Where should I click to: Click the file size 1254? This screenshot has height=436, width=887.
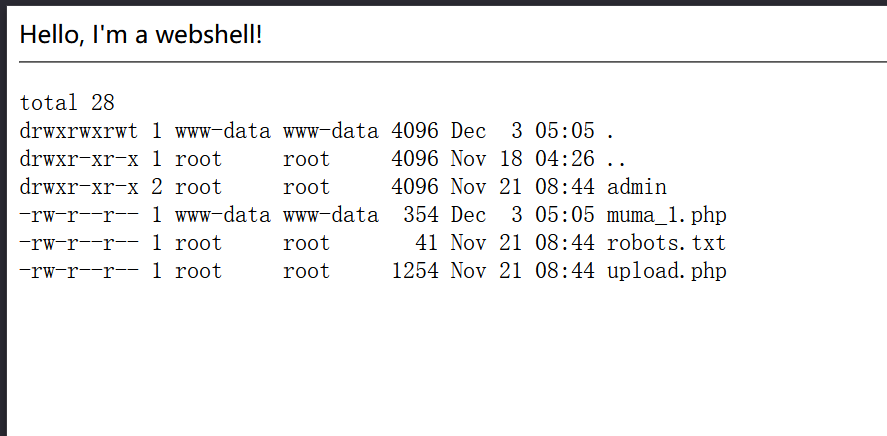[x=414, y=271]
